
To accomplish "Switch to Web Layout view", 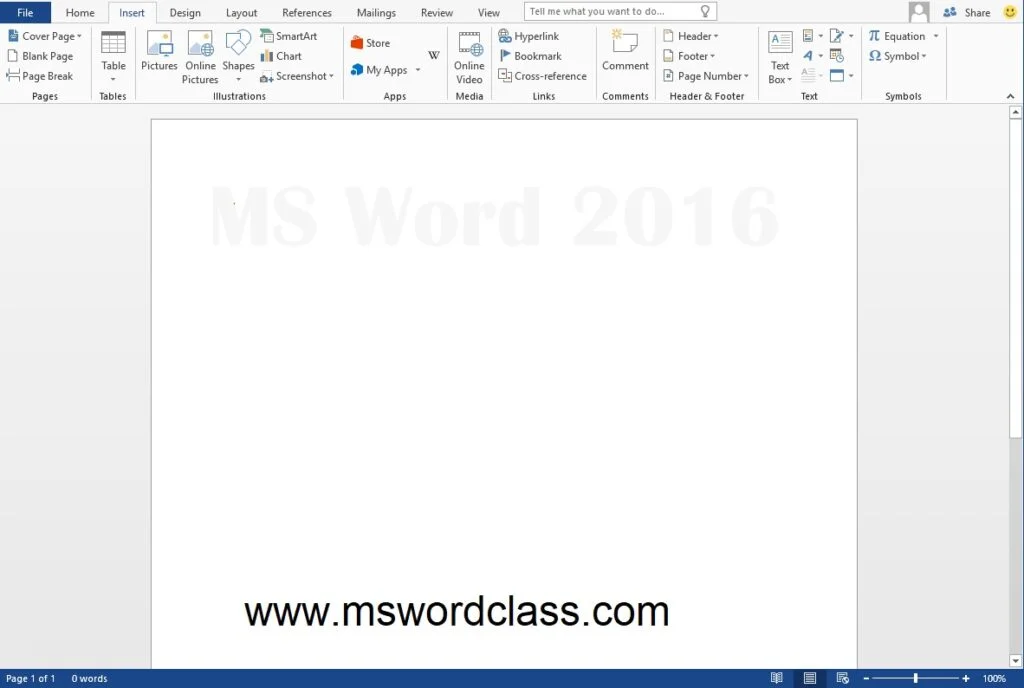I will pyautogui.click(x=842, y=678).
